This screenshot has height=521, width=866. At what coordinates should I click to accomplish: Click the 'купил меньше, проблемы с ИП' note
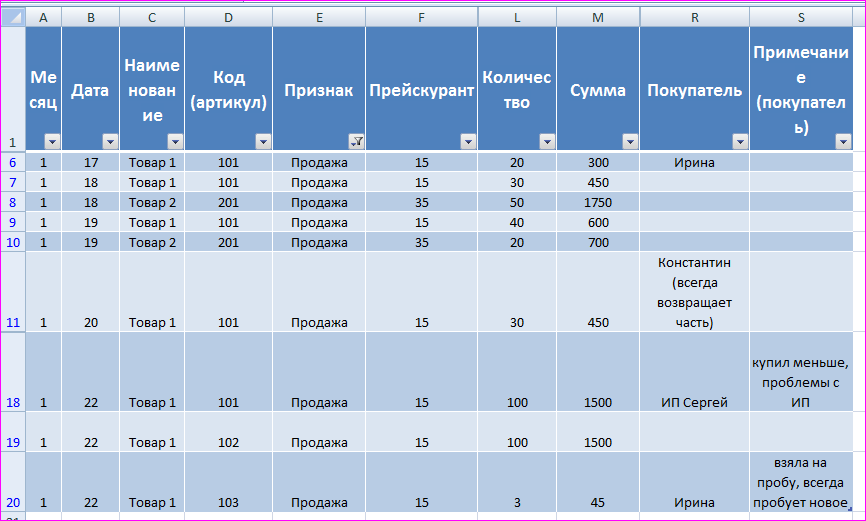(801, 372)
